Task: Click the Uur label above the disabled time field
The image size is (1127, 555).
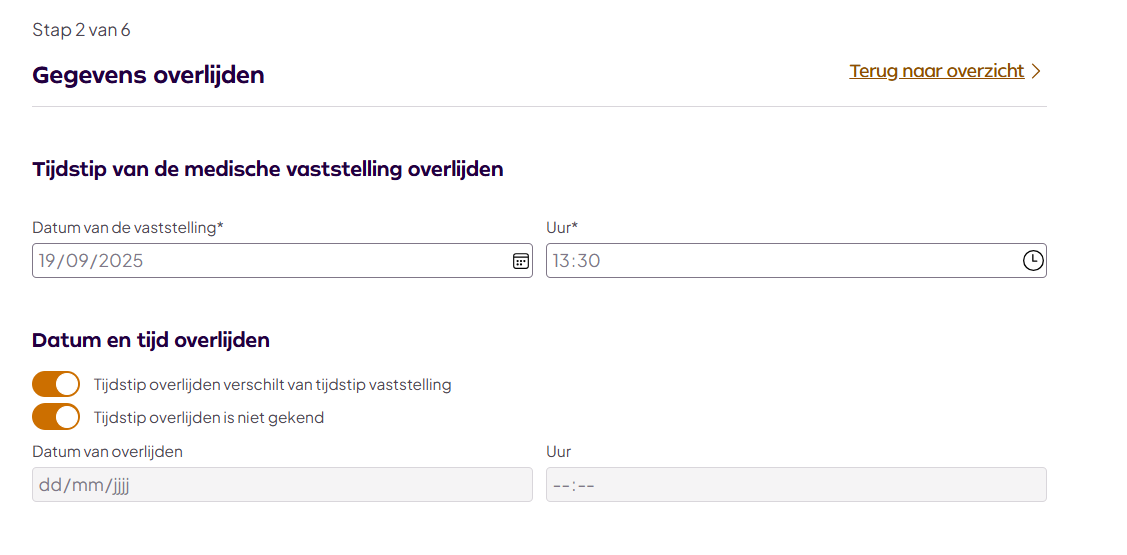Action: (x=558, y=451)
